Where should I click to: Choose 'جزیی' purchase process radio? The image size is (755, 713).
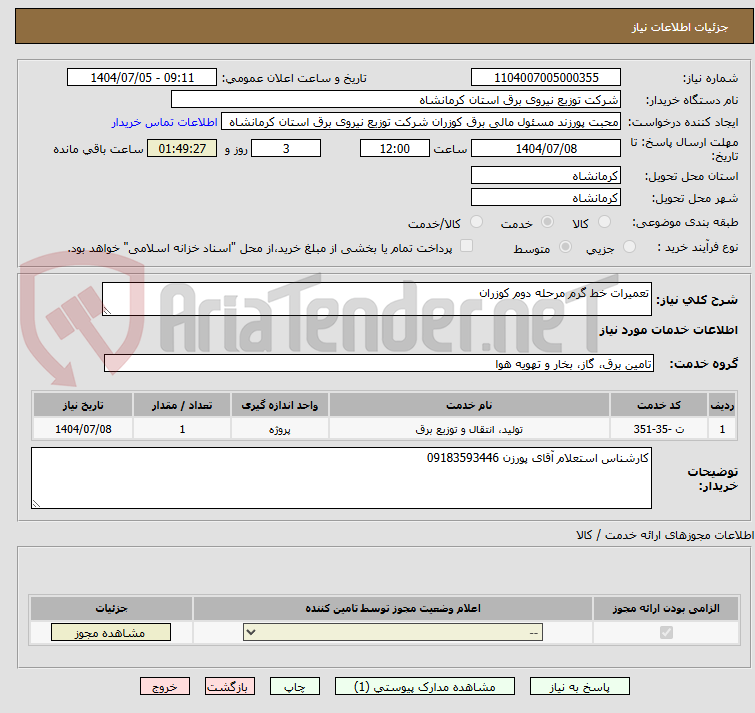pyautogui.click(x=629, y=247)
